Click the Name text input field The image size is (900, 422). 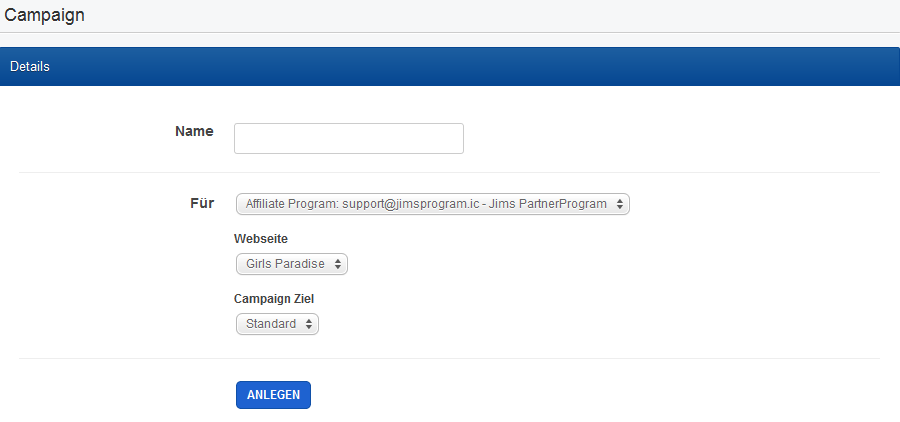[348, 138]
